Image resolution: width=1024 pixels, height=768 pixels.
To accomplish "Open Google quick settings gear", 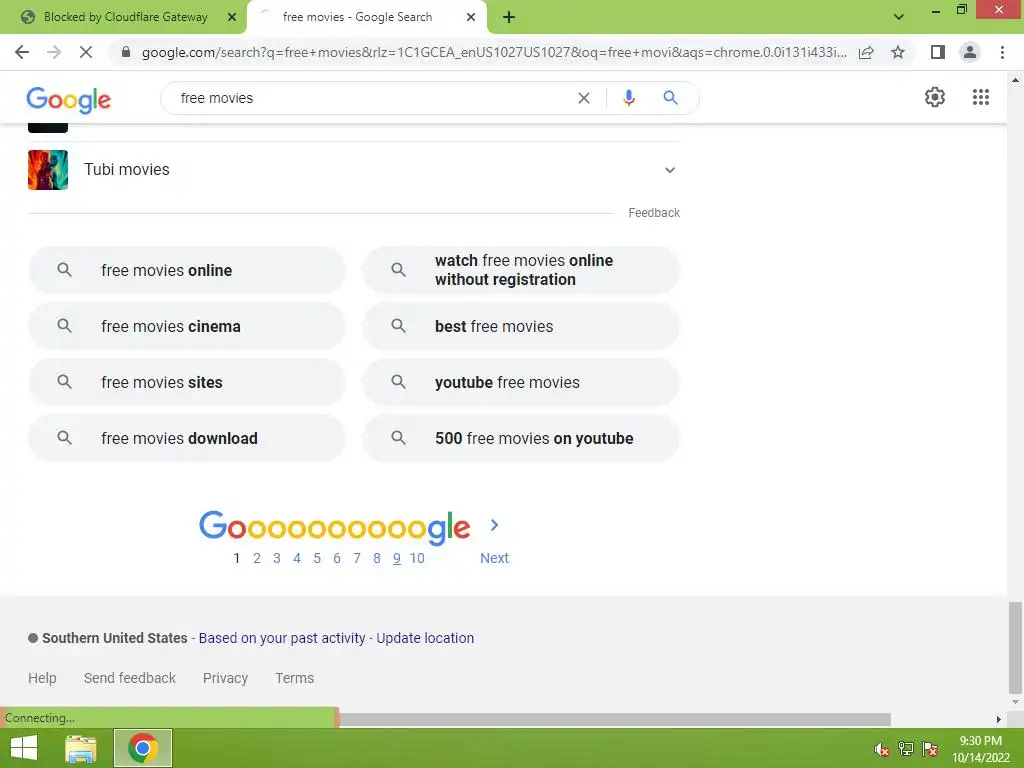I will [x=935, y=97].
